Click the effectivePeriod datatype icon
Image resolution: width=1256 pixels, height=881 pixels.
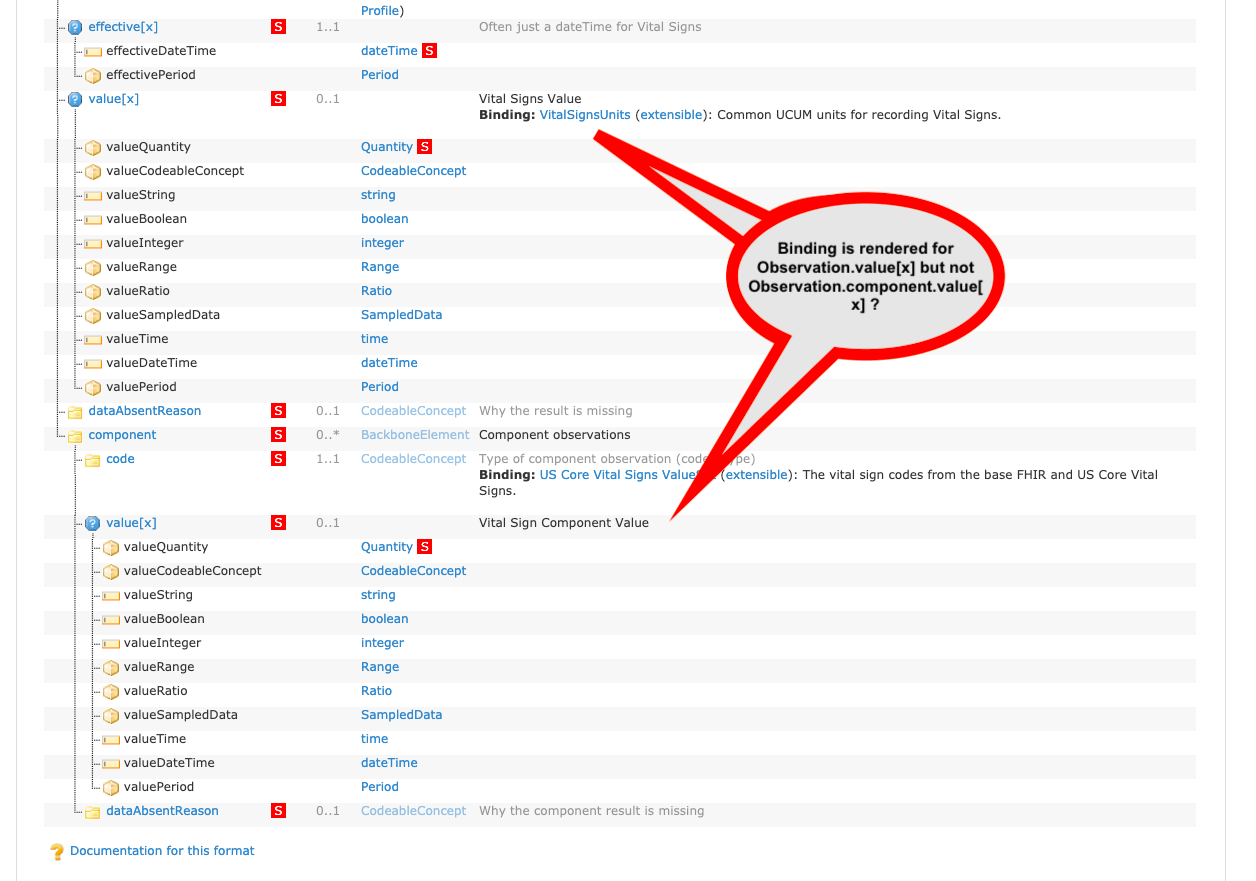pyautogui.click(x=93, y=75)
